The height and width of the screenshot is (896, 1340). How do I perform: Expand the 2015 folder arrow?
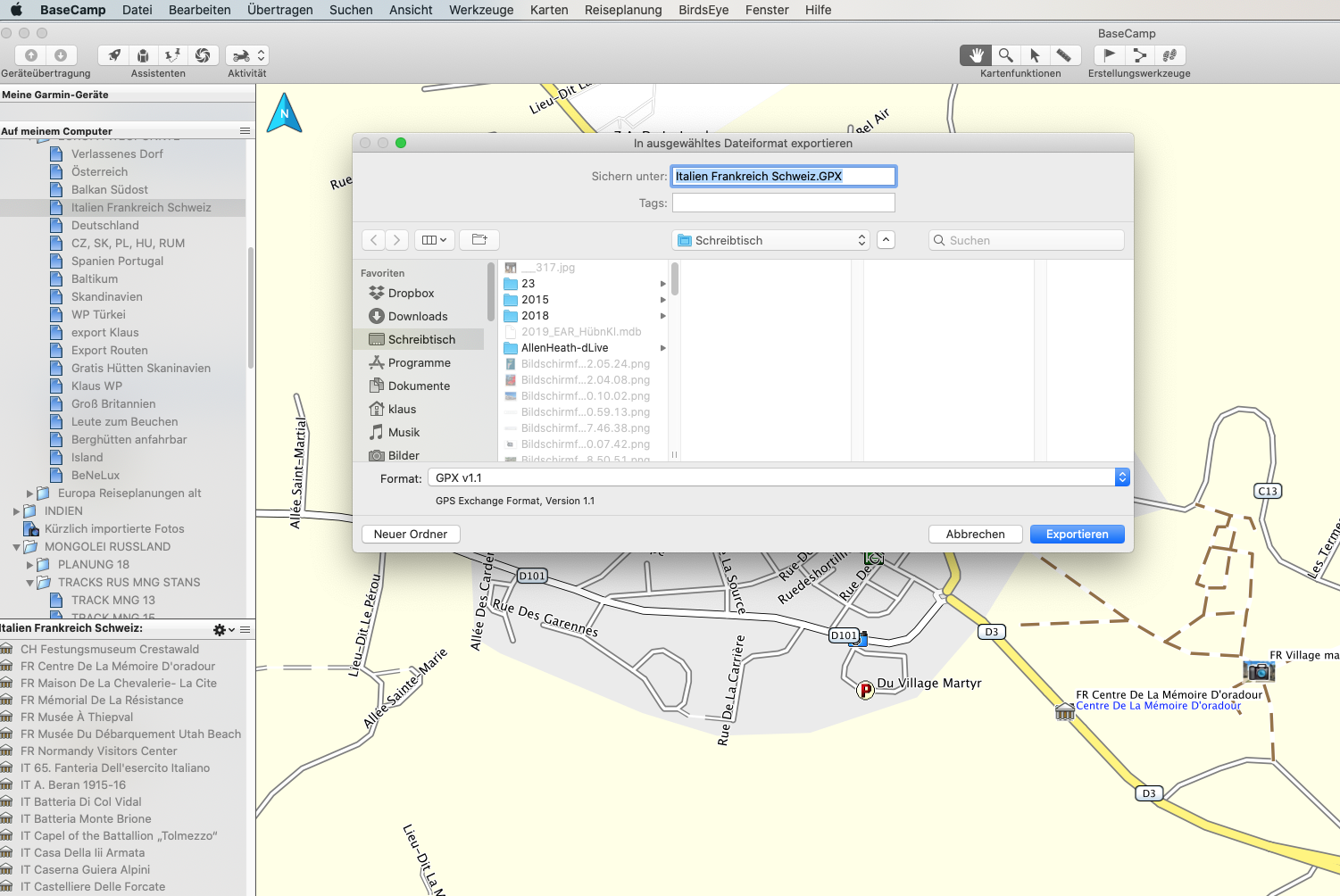(x=662, y=300)
